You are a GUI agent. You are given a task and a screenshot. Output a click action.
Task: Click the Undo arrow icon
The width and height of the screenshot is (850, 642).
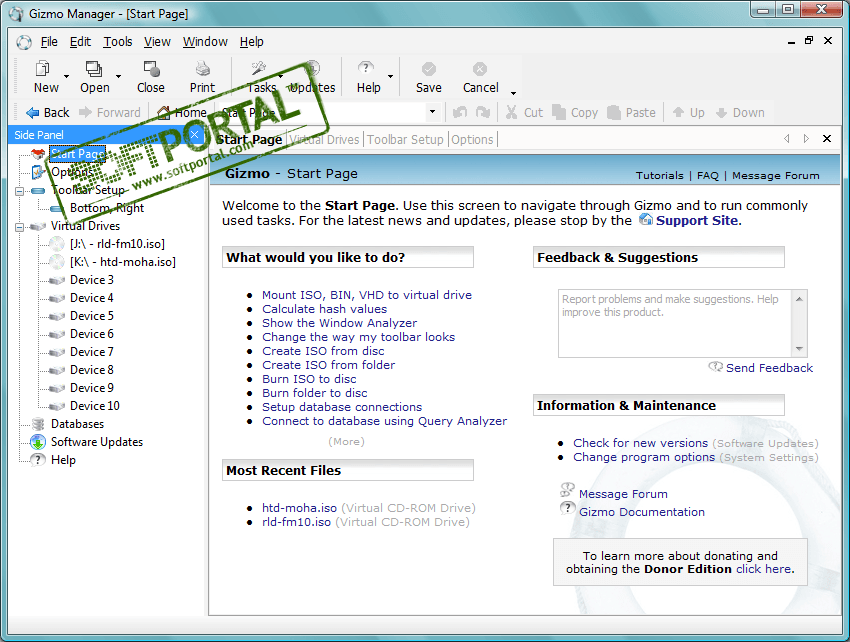(460, 112)
